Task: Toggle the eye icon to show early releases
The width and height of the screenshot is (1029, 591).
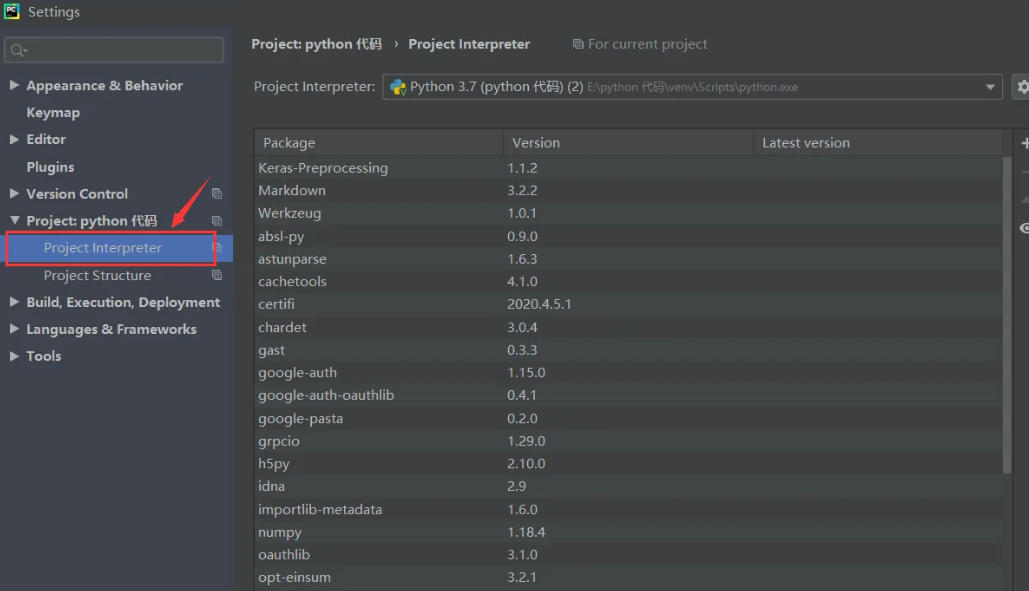Action: (1023, 228)
